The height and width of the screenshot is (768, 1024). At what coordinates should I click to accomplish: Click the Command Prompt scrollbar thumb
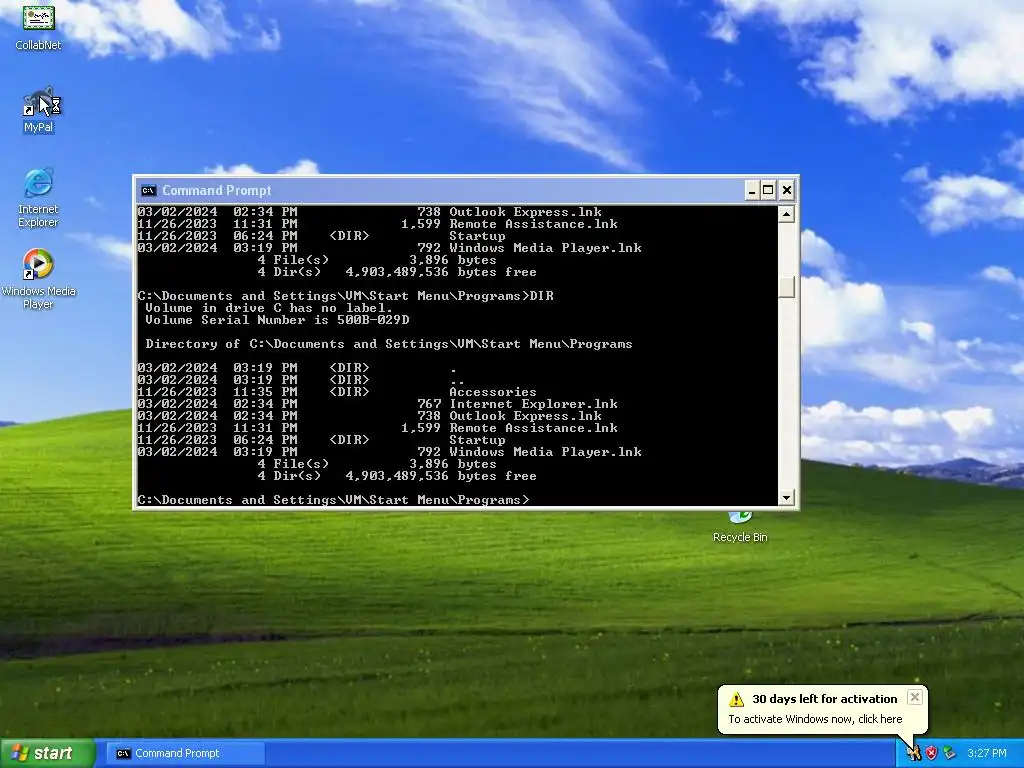click(x=787, y=287)
